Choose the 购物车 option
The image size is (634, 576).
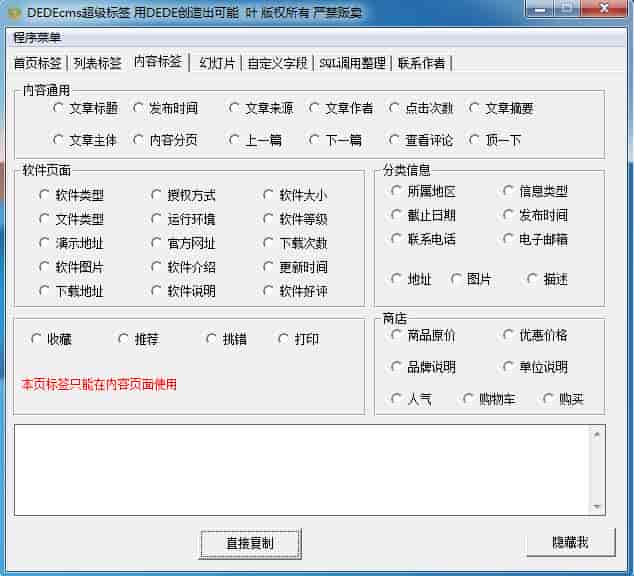coord(489,399)
